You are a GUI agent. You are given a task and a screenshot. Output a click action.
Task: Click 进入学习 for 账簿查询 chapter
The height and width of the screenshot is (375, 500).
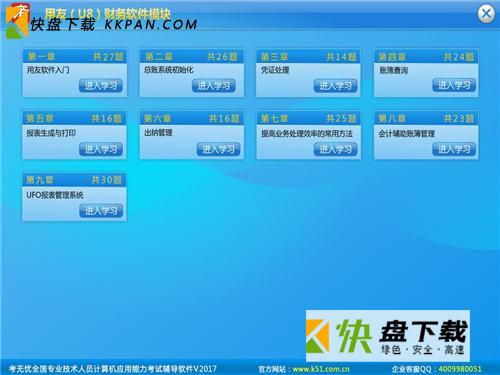coord(454,85)
